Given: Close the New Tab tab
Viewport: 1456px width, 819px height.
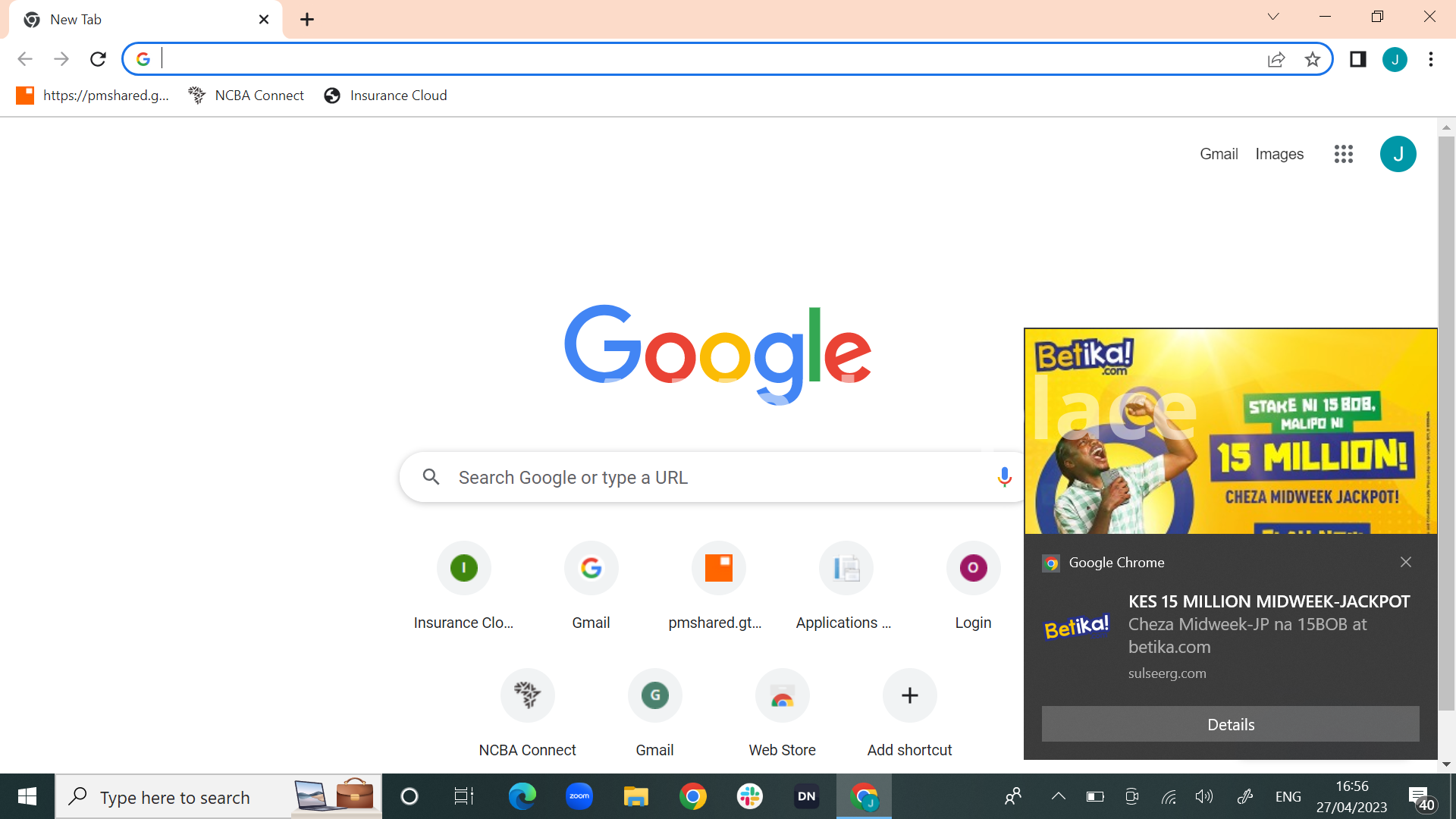Looking at the screenshot, I should pyautogui.click(x=264, y=20).
